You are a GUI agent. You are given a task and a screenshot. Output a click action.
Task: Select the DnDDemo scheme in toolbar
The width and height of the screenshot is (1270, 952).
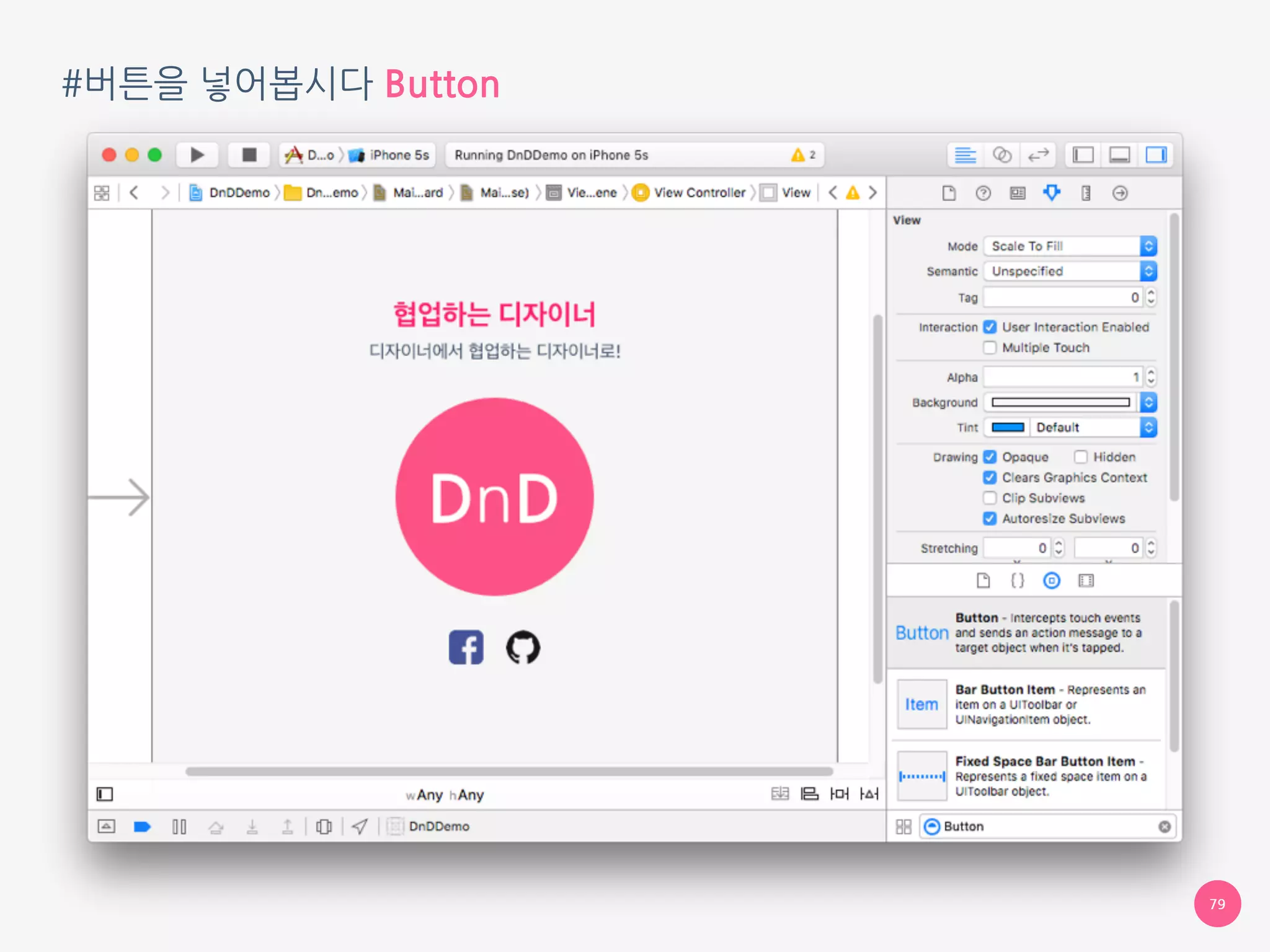pos(309,155)
